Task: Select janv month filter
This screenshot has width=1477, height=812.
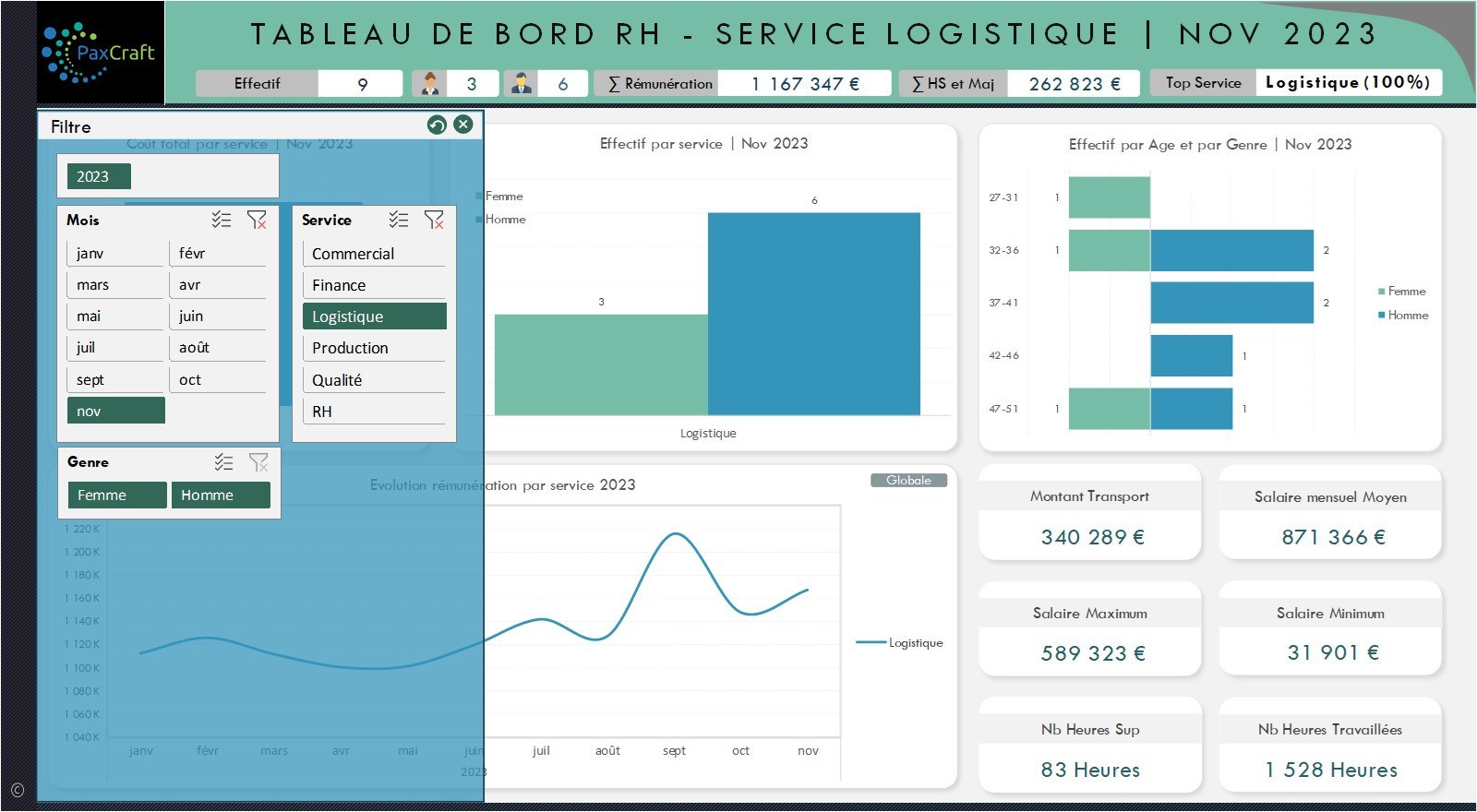Action: click(x=114, y=253)
